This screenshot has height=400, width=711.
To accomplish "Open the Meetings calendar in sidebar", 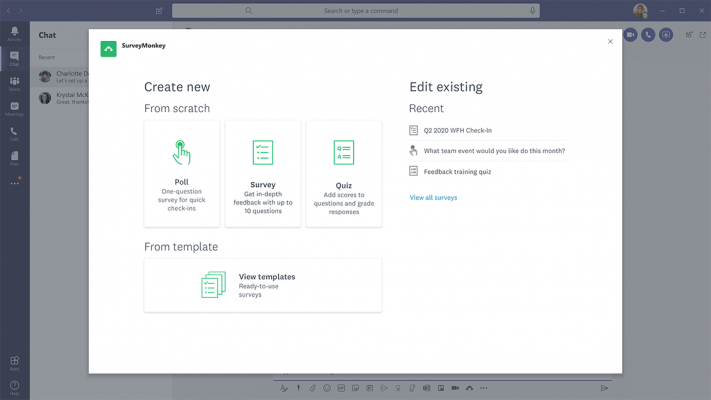I will click(15, 108).
